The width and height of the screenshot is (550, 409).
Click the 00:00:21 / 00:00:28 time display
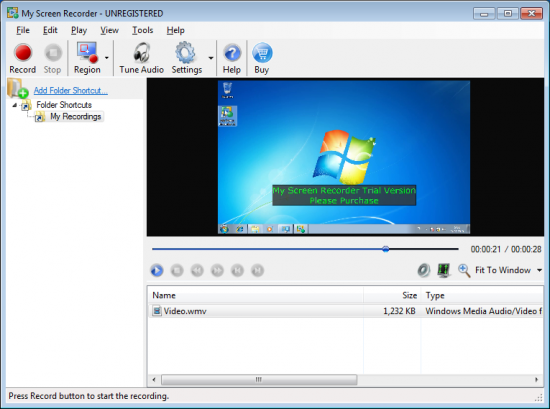point(506,249)
